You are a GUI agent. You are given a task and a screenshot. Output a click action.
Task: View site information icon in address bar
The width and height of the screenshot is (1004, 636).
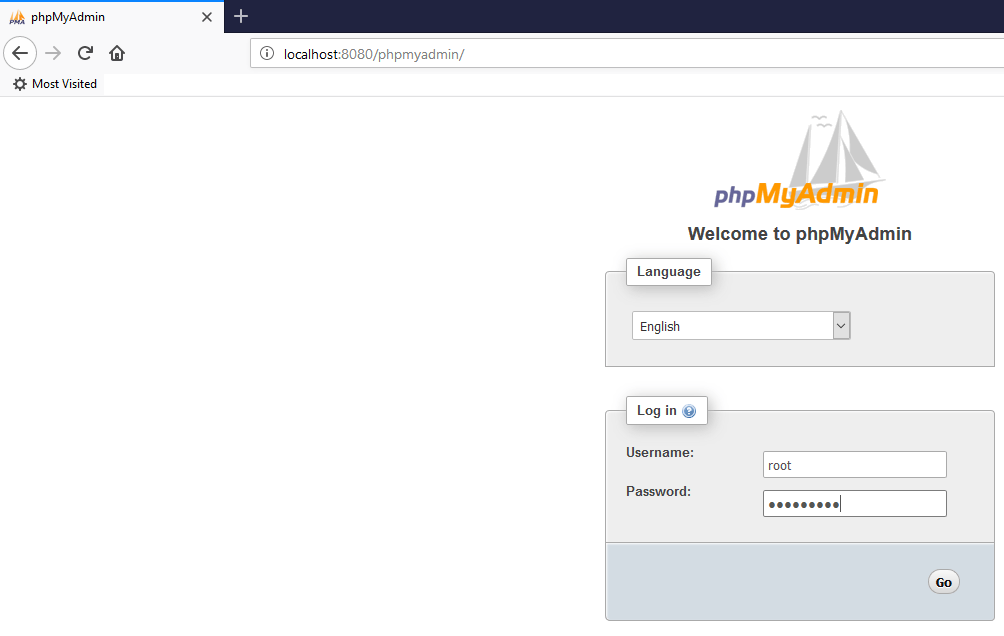267,54
